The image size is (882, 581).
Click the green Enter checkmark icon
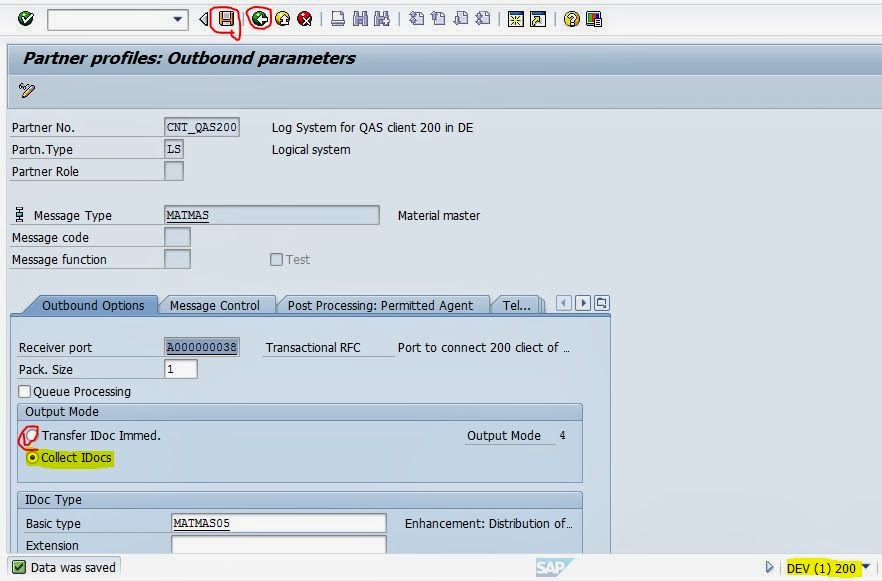tap(26, 19)
